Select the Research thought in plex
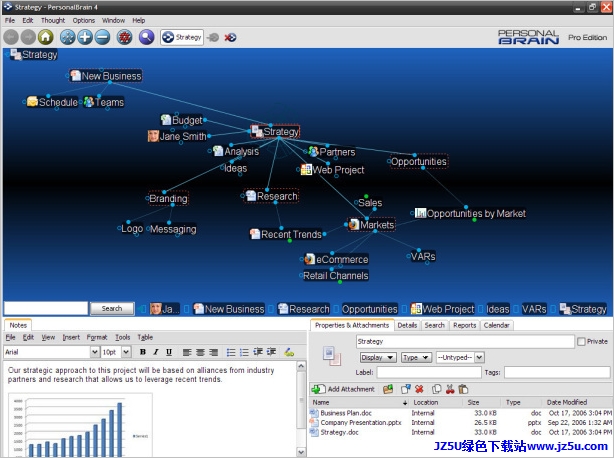 [272, 196]
